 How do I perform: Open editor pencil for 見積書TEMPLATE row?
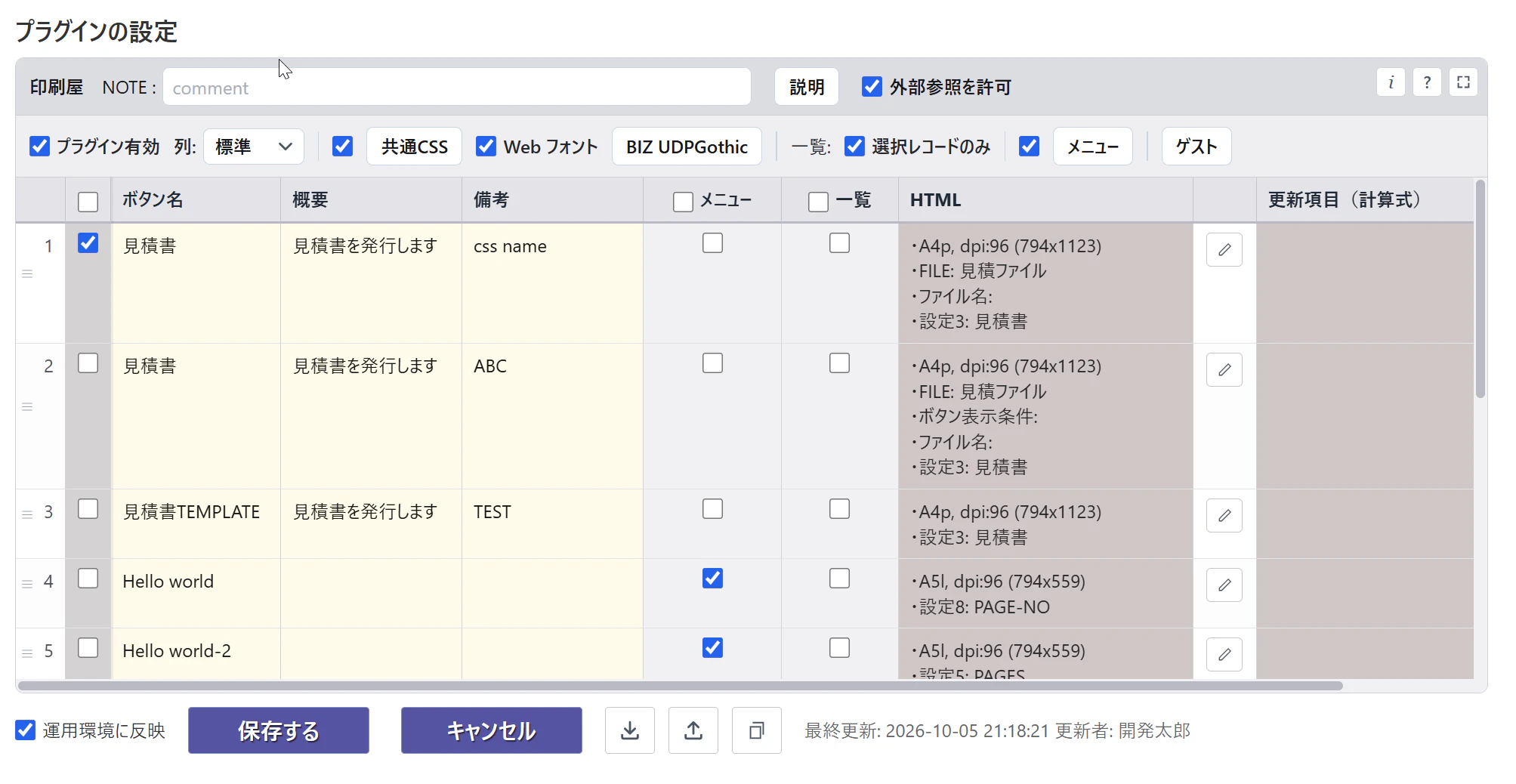click(x=1224, y=515)
